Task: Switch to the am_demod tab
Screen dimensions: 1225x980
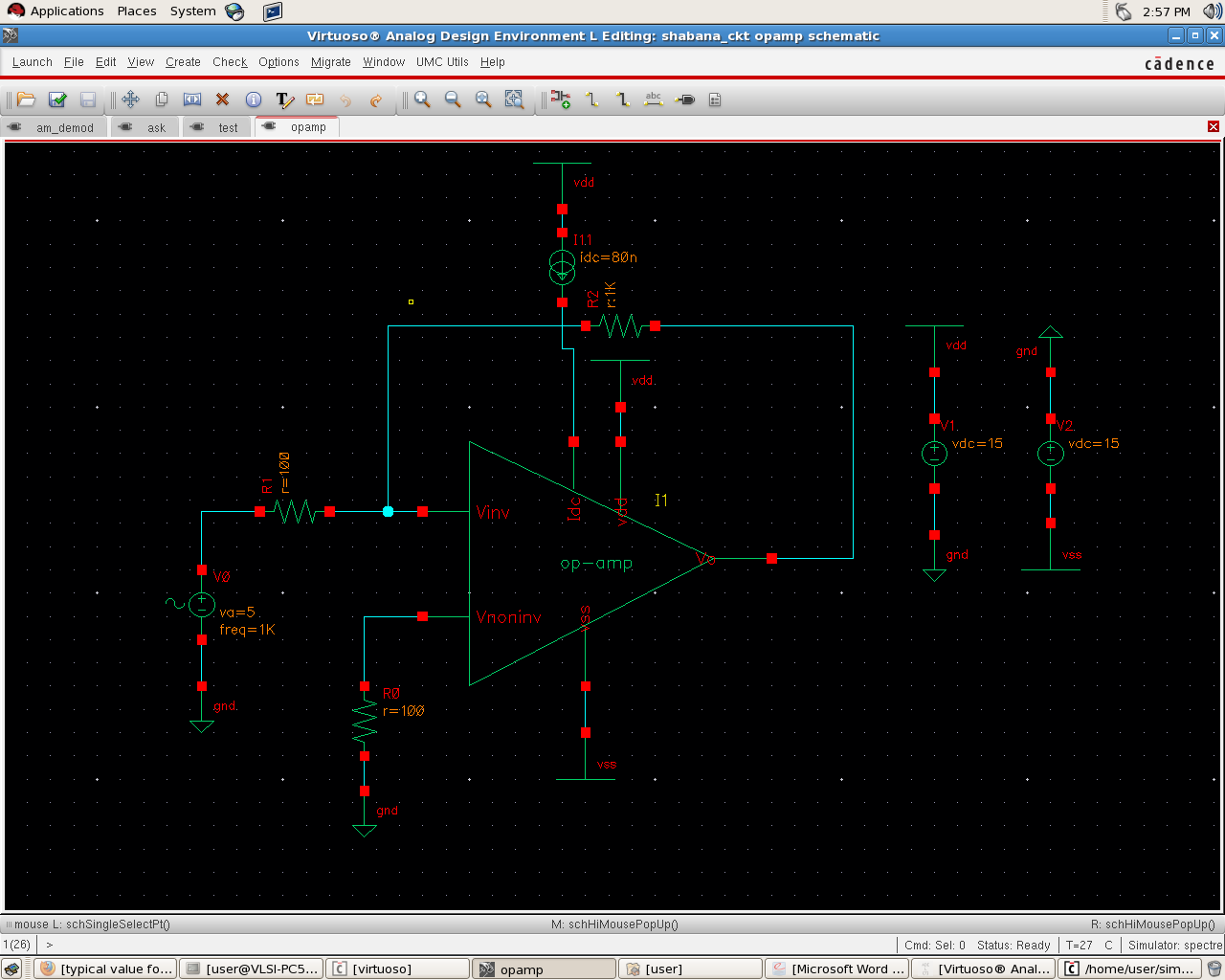Action: 67,126
